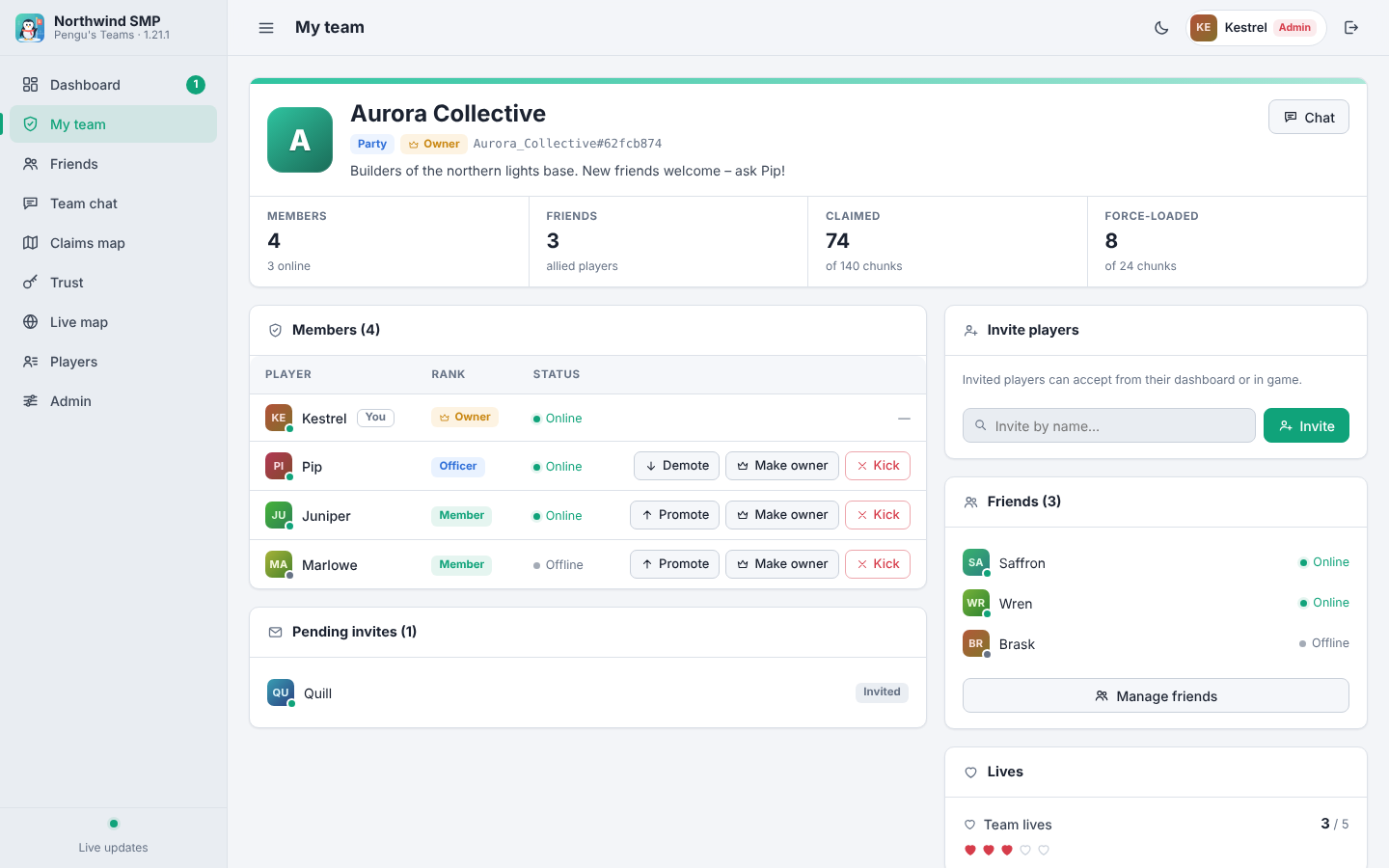The height and width of the screenshot is (868, 1389).
Task: Make Pip the team owner
Action: (782, 466)
